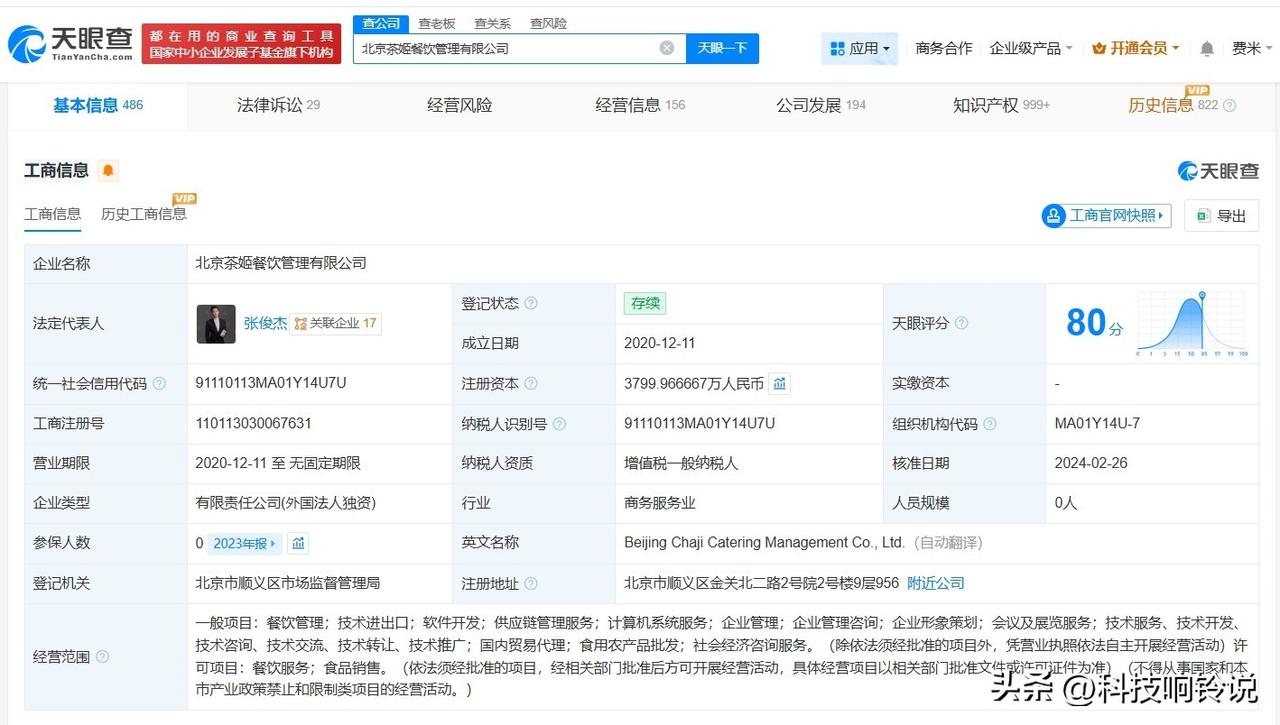Open the chart icon beside 3799.966667万人民币
1280x725 pixels.
point(780,383)
